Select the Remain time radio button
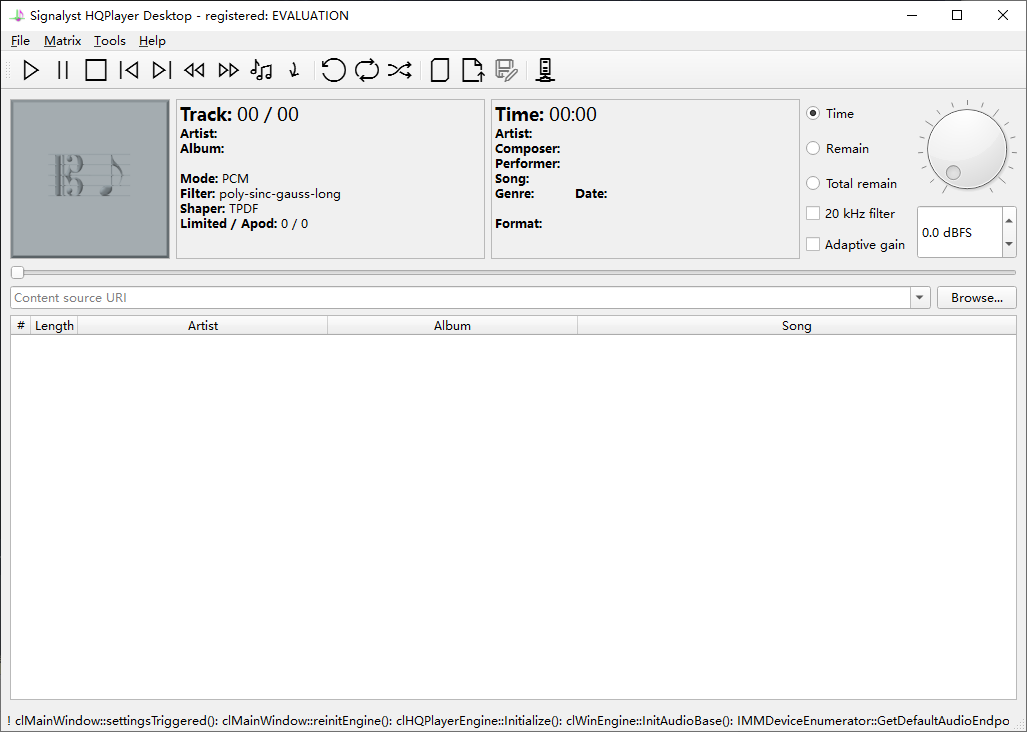 (814, 148)
